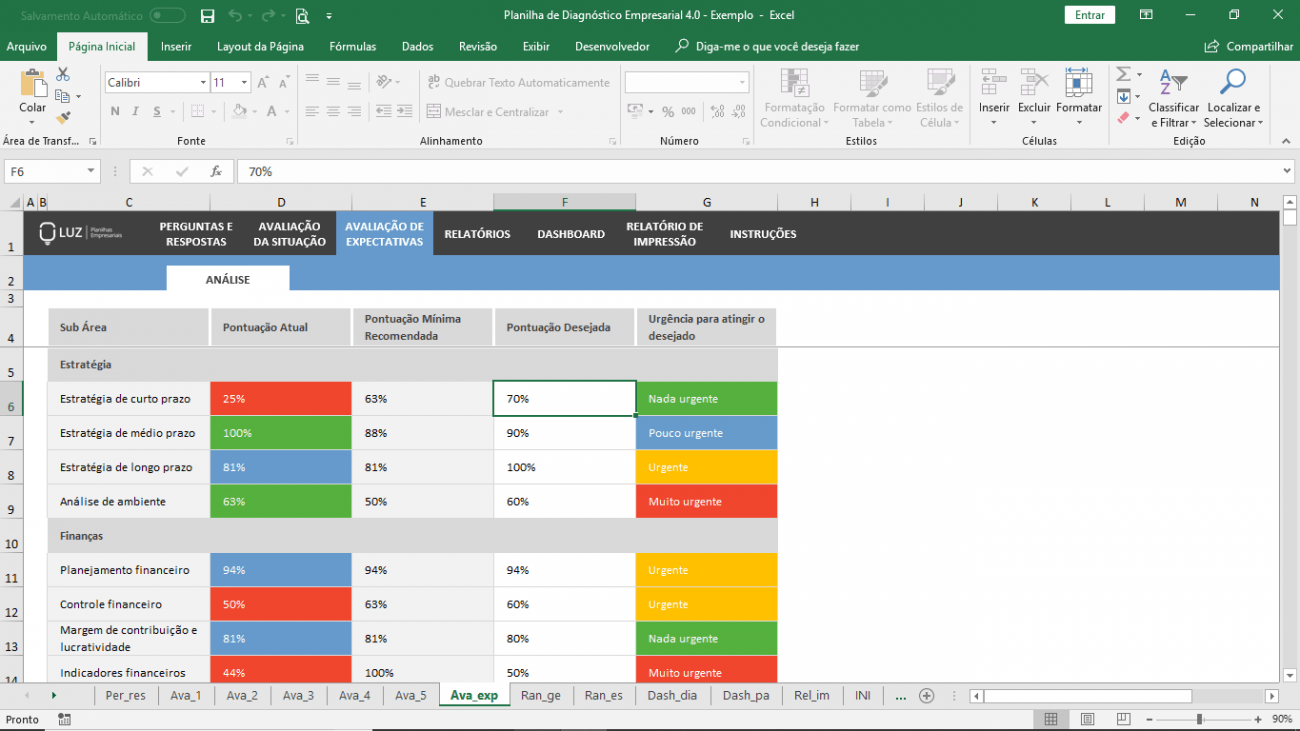Click the ANÁLISE button
The image size is (1300, 731).
pos(228,279)
